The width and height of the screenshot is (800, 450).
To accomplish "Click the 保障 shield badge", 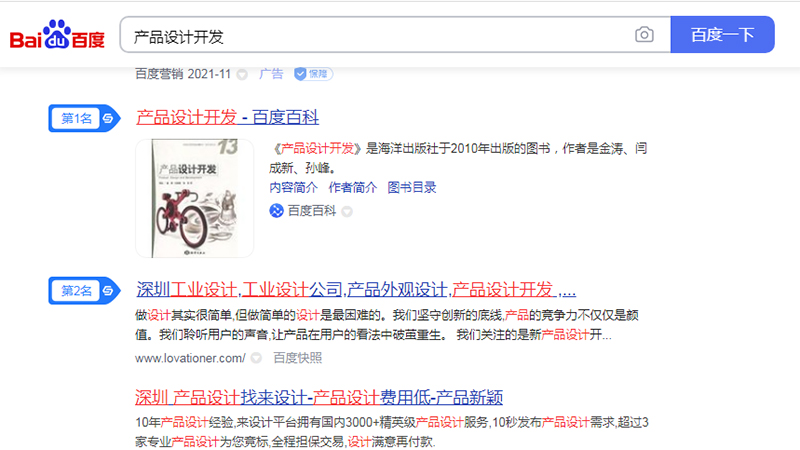I will point(313,74).
